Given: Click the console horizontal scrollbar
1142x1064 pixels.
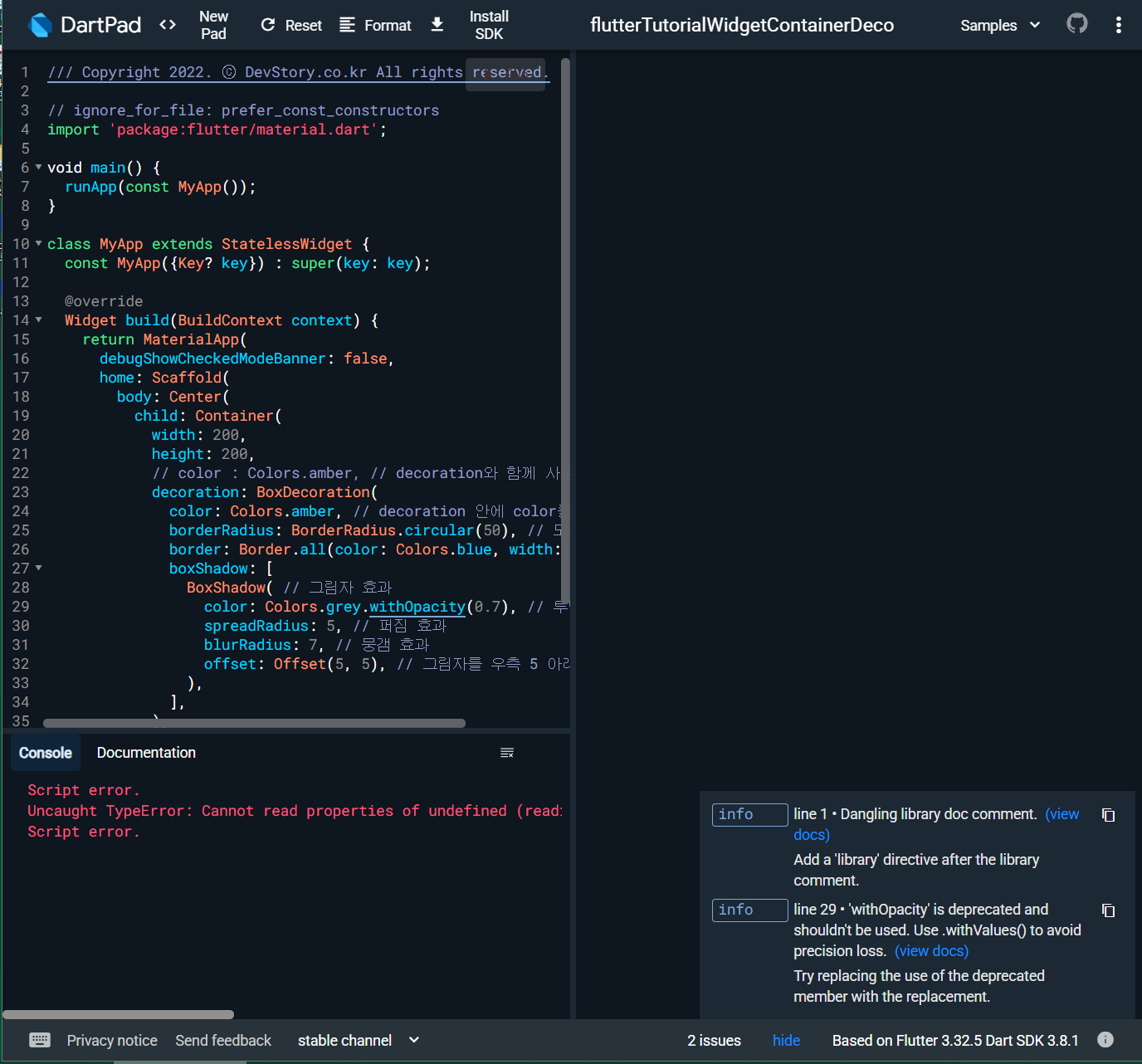Looking at the screenshot, I should point(118,1014).
